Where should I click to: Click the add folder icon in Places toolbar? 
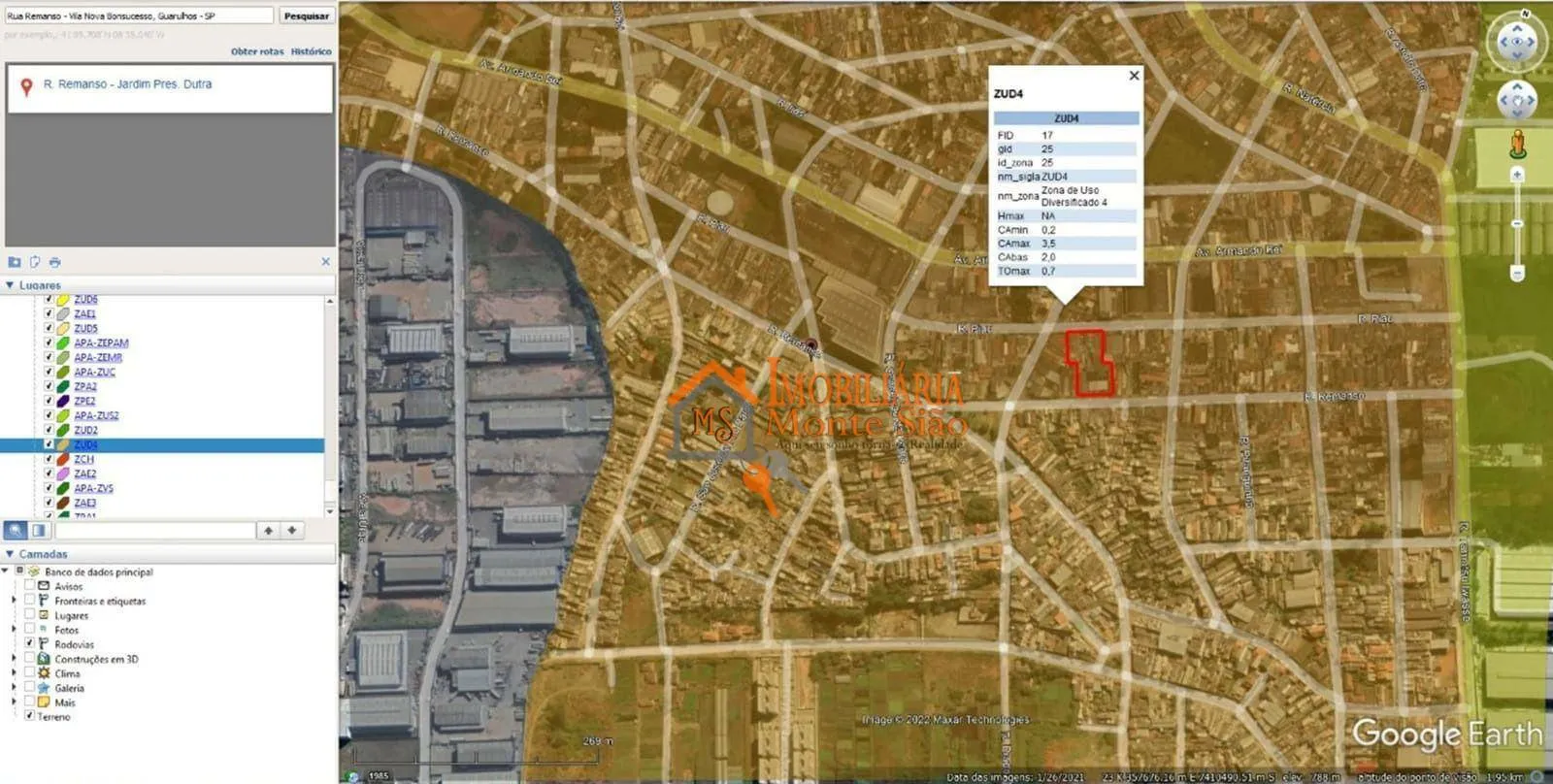pos(15,262)
